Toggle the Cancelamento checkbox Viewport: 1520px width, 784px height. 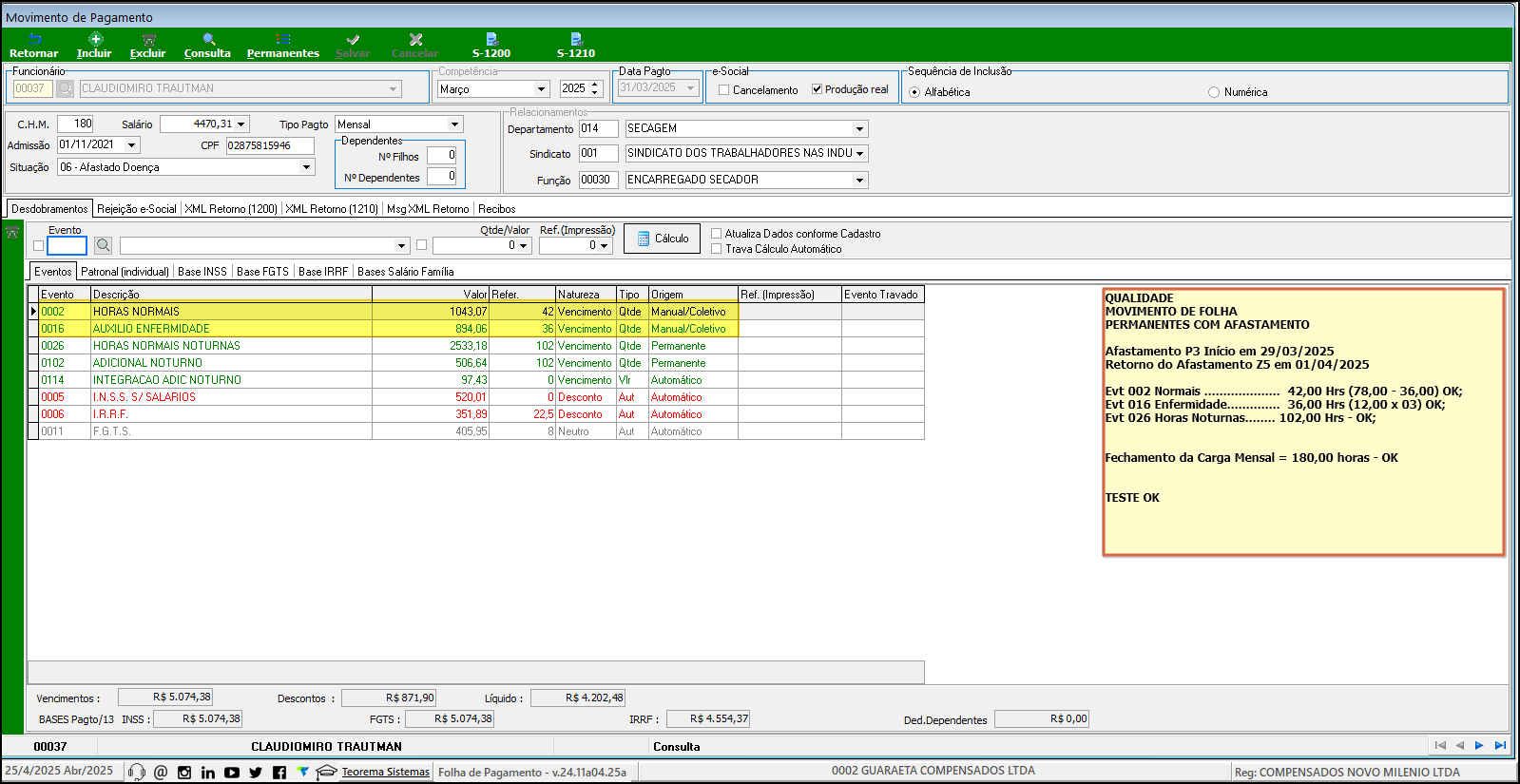coord(724,90)
